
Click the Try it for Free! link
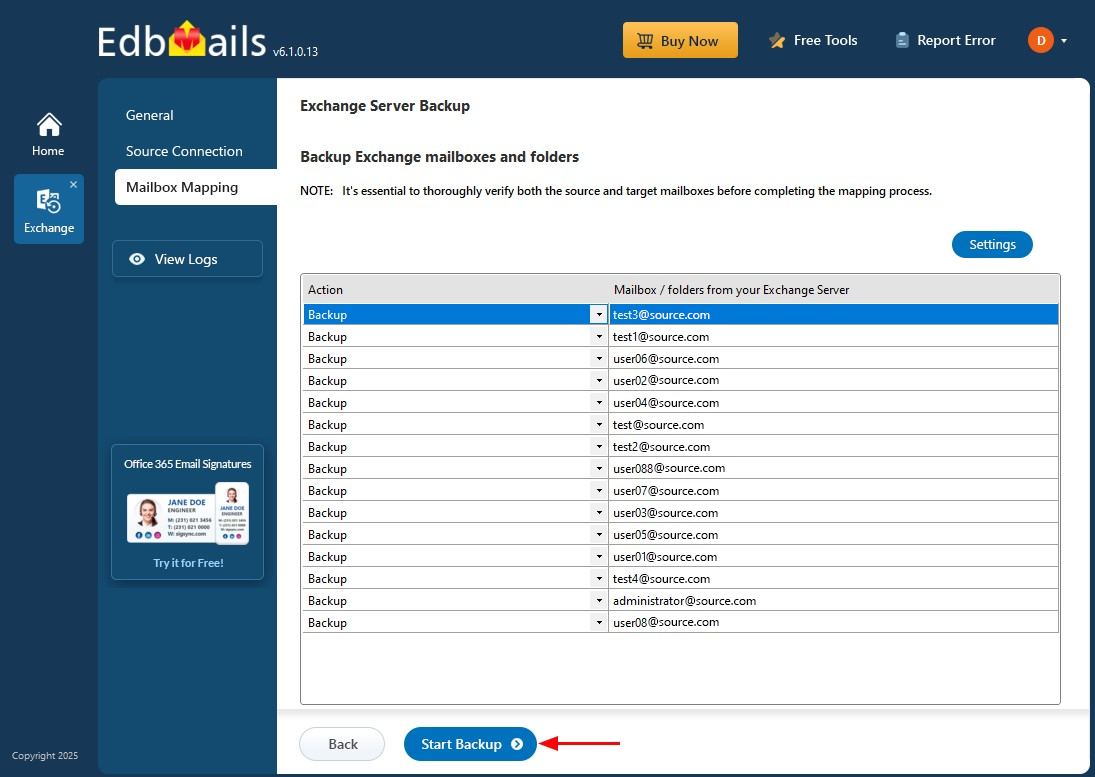pyautogui.click(x=189, y=563)
